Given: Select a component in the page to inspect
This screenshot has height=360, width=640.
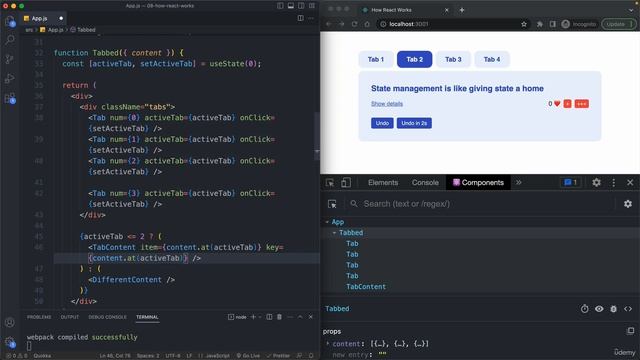Looking at the screenshot, I should (332, 204).
